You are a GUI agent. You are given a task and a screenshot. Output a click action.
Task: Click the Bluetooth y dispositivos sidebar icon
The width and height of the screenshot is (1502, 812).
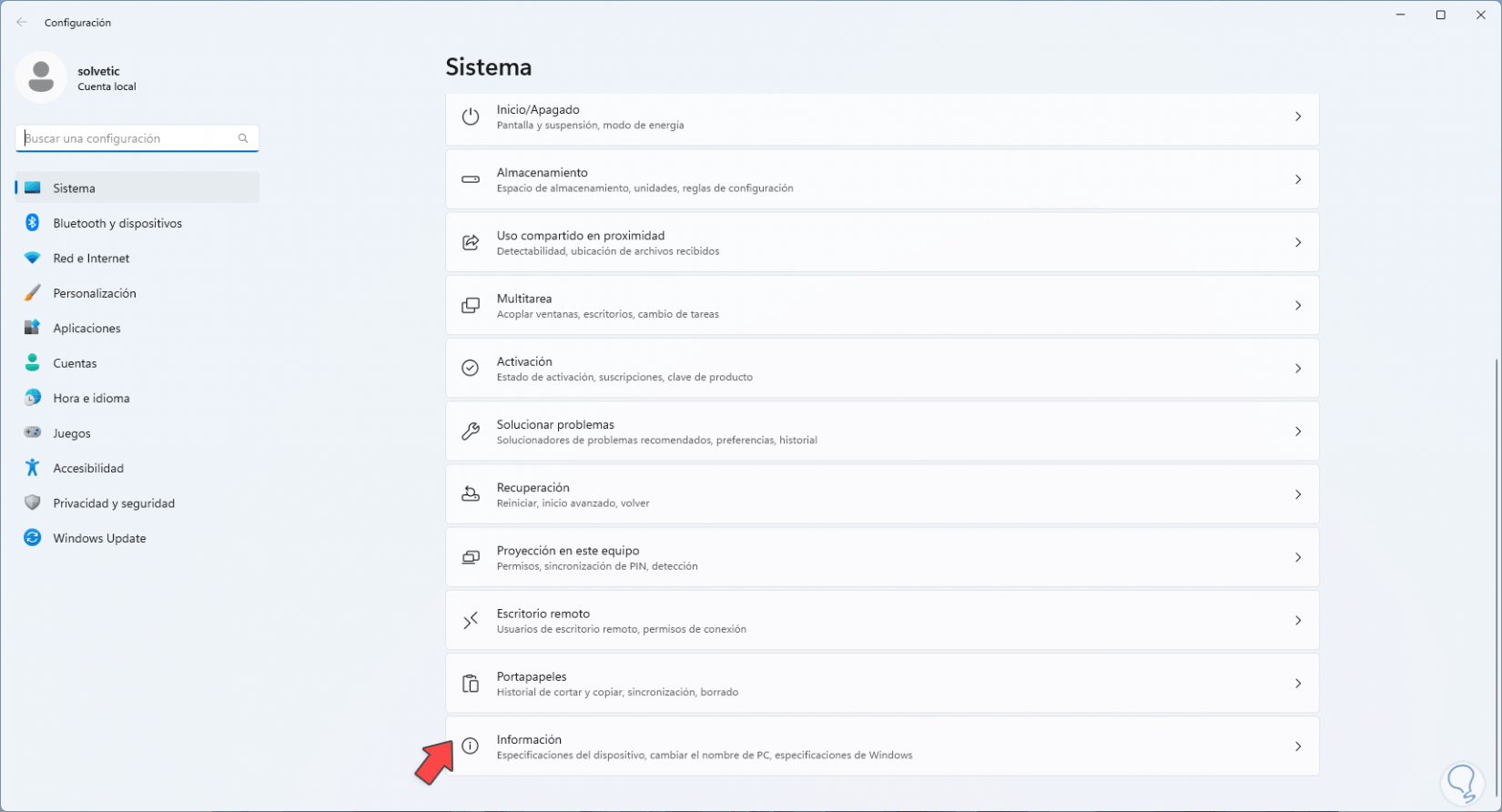[x=33, y=223]
